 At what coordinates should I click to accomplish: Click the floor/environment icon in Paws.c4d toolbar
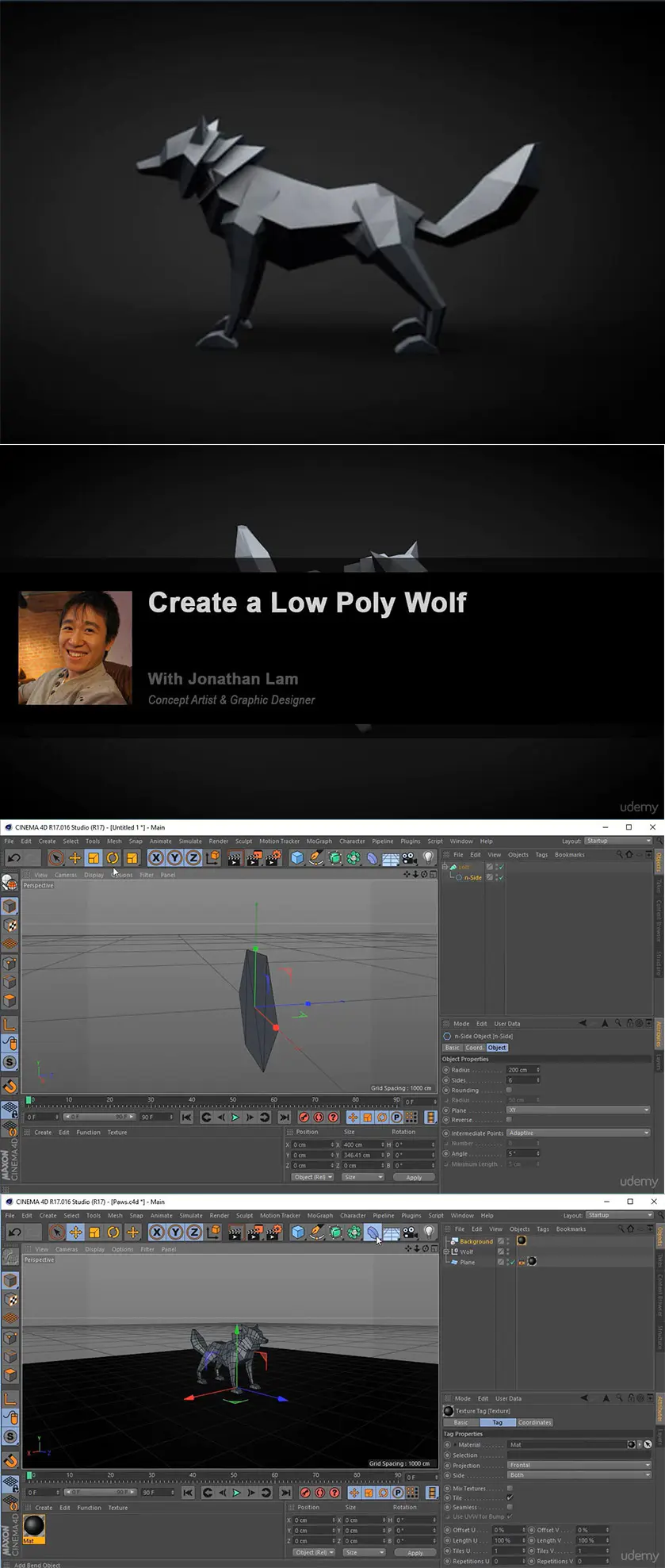(x=392, y=1232)
